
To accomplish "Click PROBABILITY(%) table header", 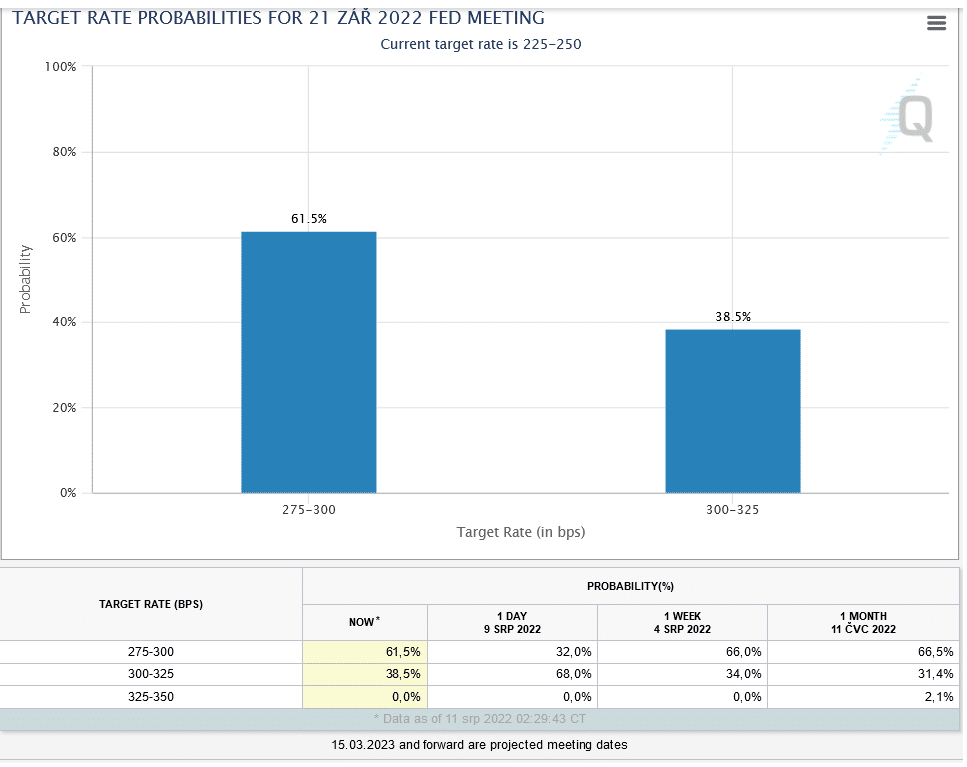I will pos(632,588).
